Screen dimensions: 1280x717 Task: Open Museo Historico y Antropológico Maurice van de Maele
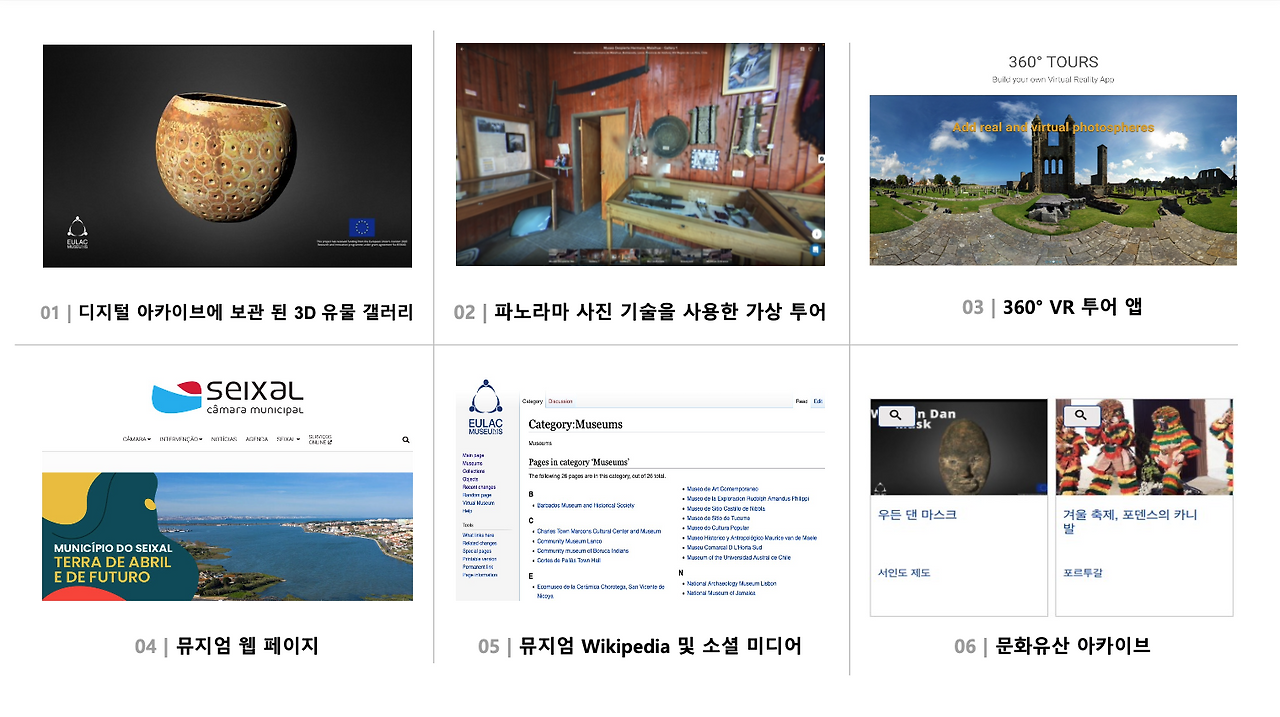(751, 538)
